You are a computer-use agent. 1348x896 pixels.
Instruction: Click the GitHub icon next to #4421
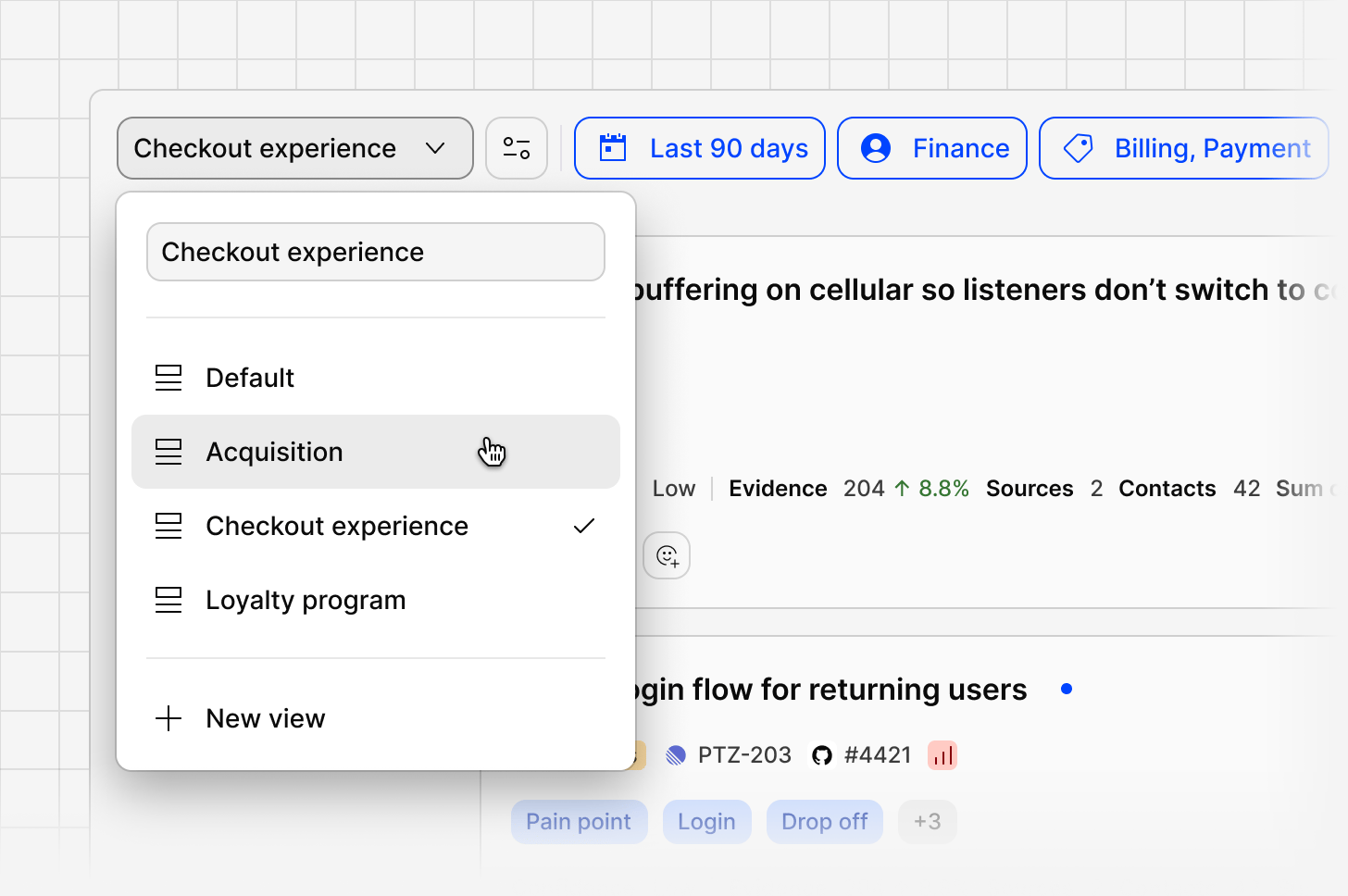tap(821, 755)
